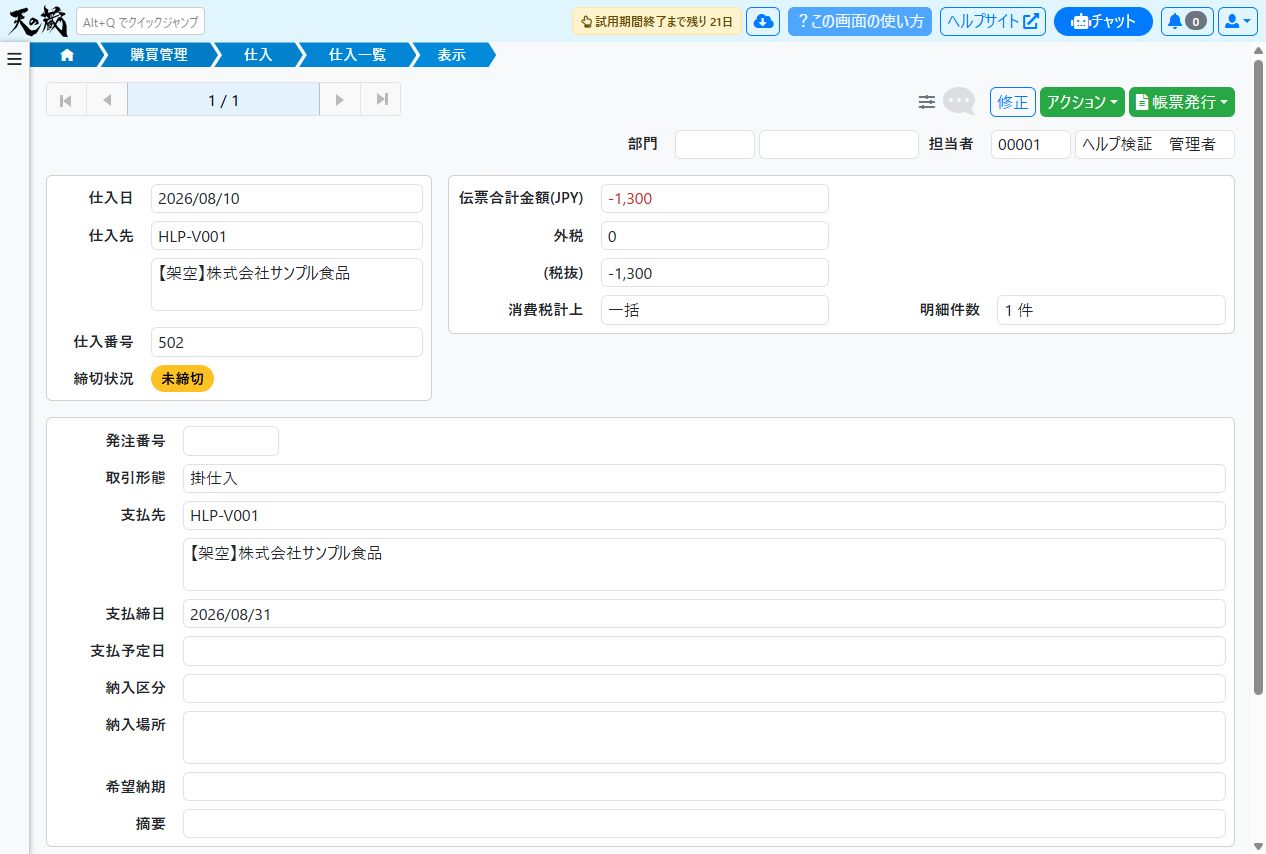Image resolution: width=1266 pixels, height=854 pixels.
Task: Click 取引形態 field 掛仕入
Action: (x=704, y=478)
